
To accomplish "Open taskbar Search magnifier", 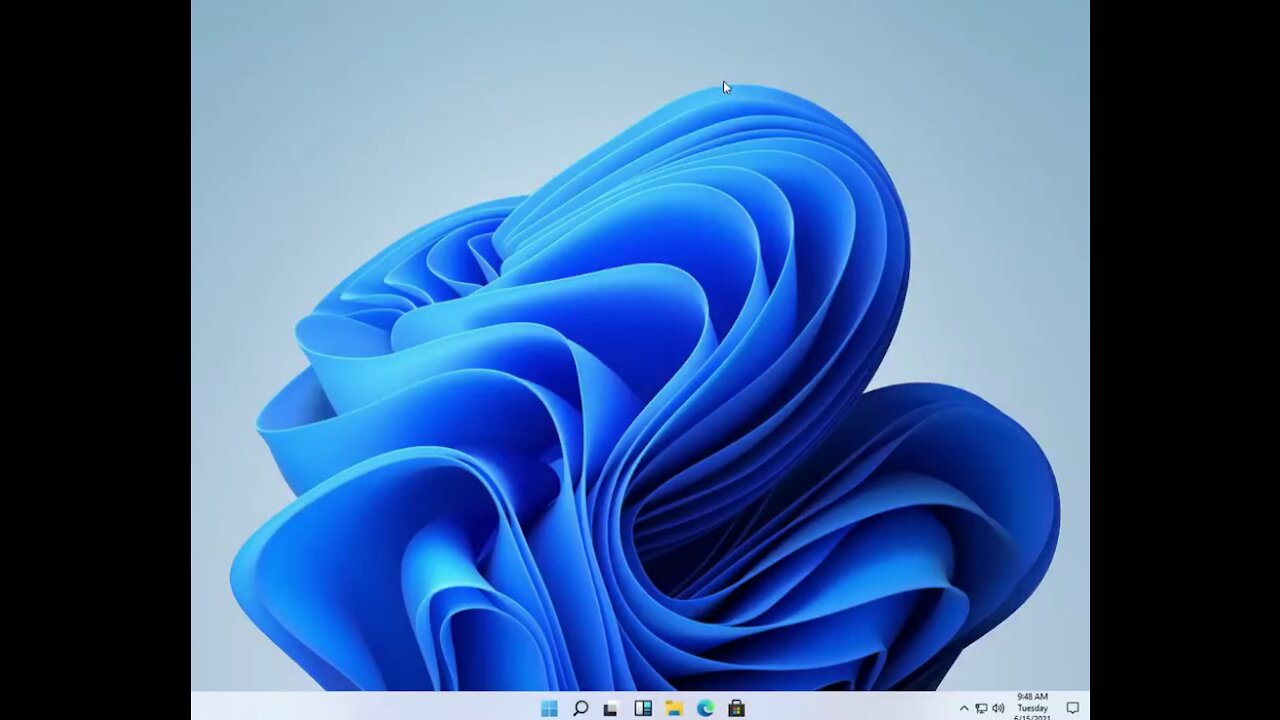I will (x=580, y=708).
